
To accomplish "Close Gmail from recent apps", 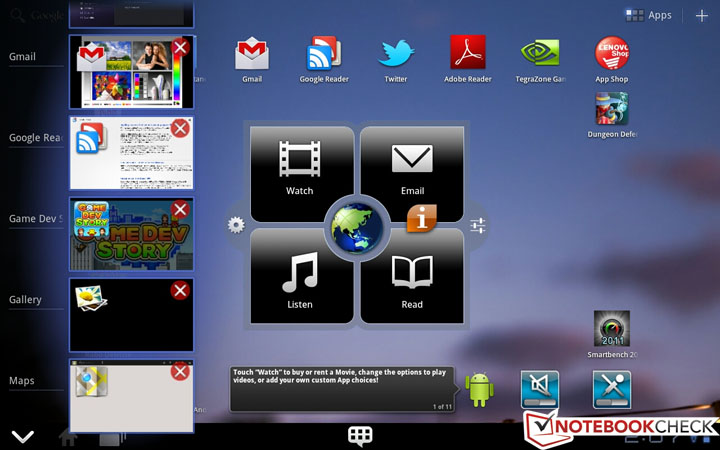I will point(180,47).
